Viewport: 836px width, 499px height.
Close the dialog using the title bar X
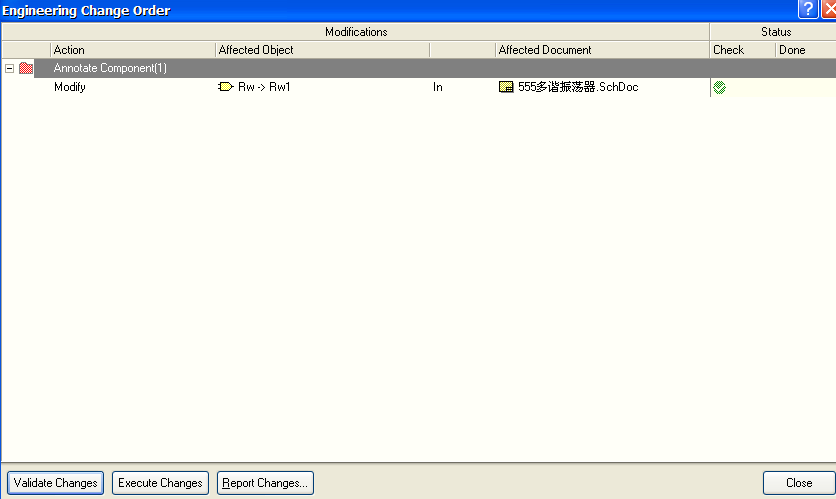click(x=828, y=9)
